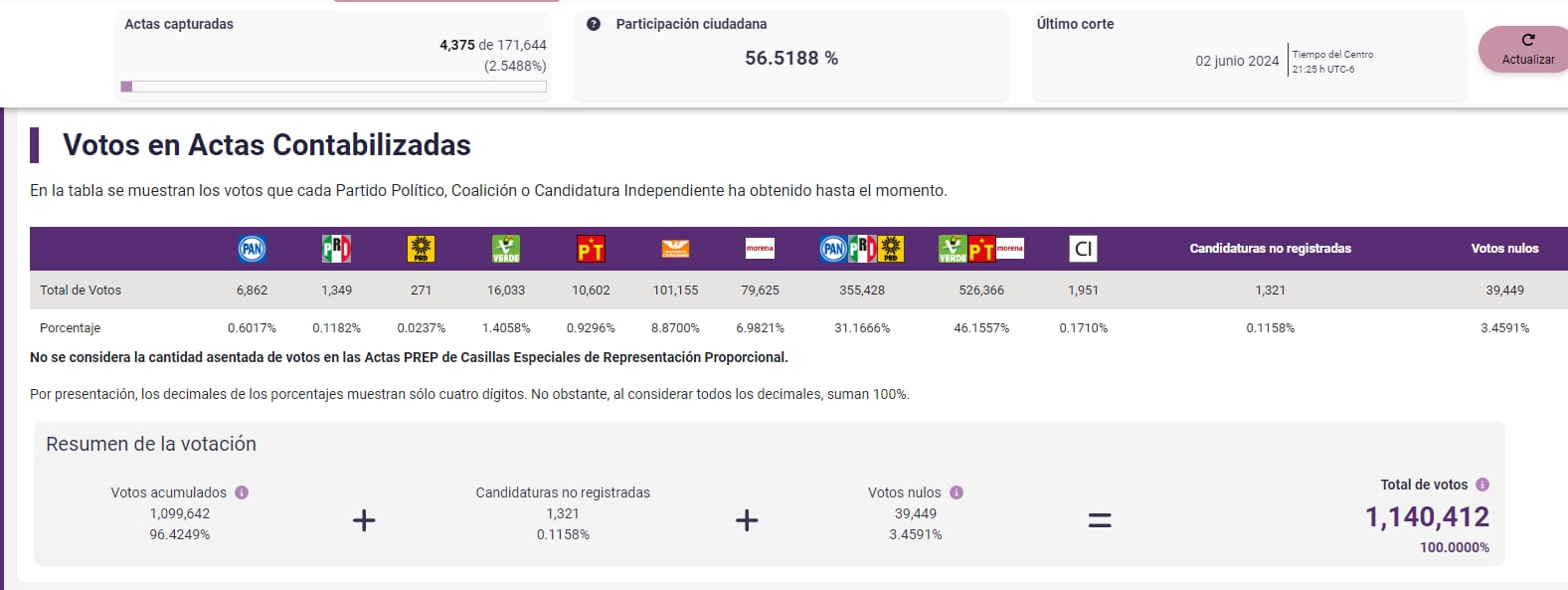Click the Último corte date 02 junio 2024

[x=1237, y=61]
